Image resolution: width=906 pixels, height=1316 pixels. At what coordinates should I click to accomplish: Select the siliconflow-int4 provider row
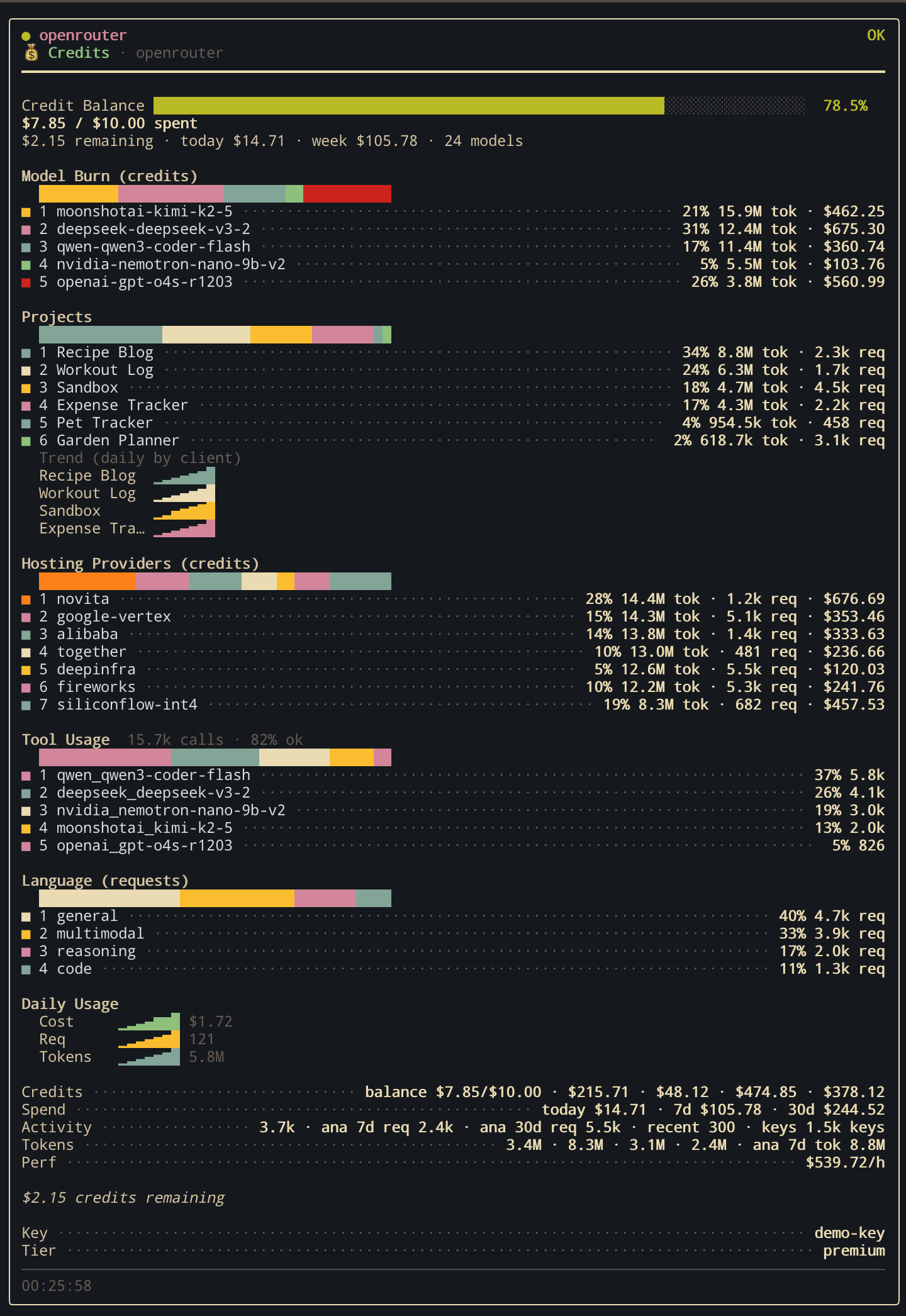click(x=453, y=705)
